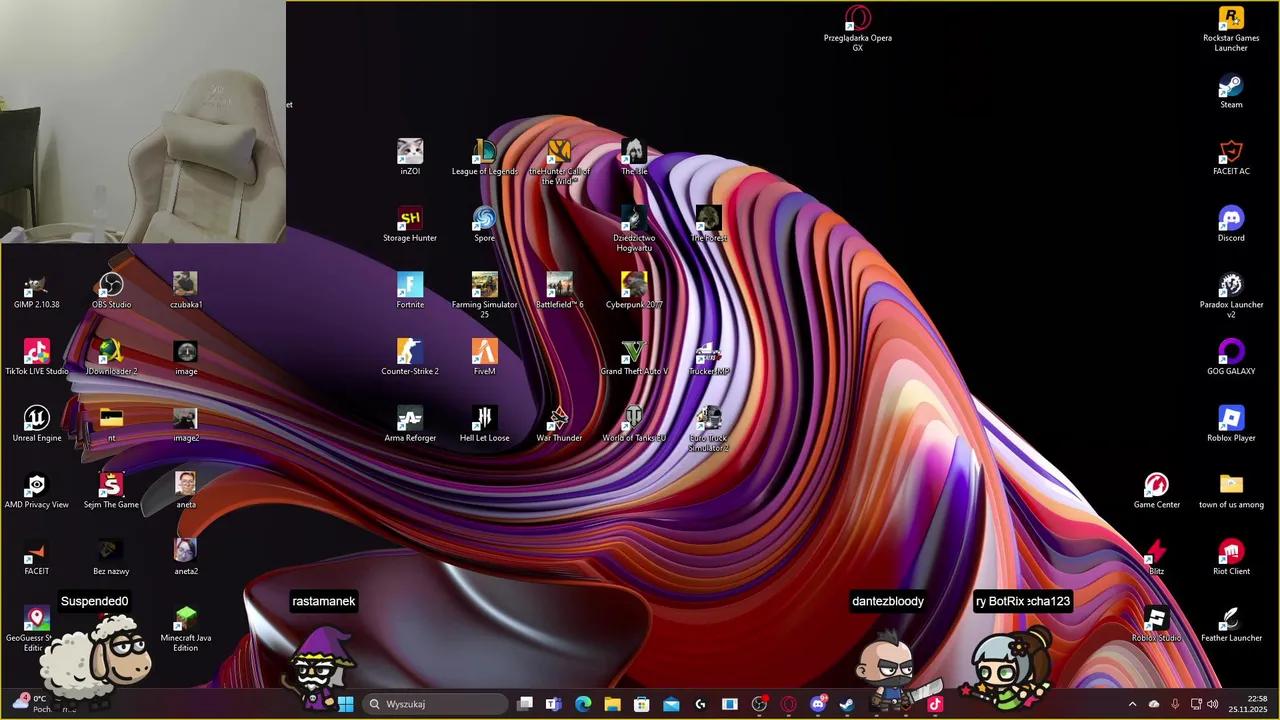Viewport: 1280px width, 720px height.
Task: Select the Grand Theft Auto V icon
Action: pyautogui.click(x=634, y=358)
